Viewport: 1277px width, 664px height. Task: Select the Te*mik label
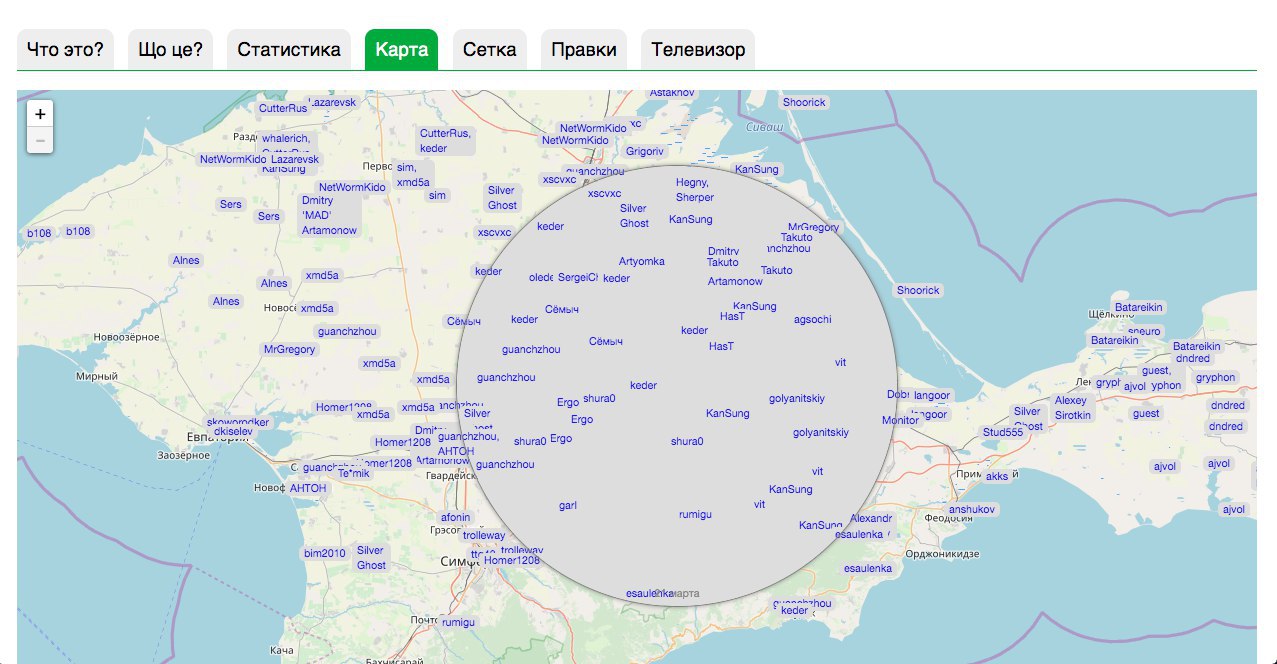[353, 473]
